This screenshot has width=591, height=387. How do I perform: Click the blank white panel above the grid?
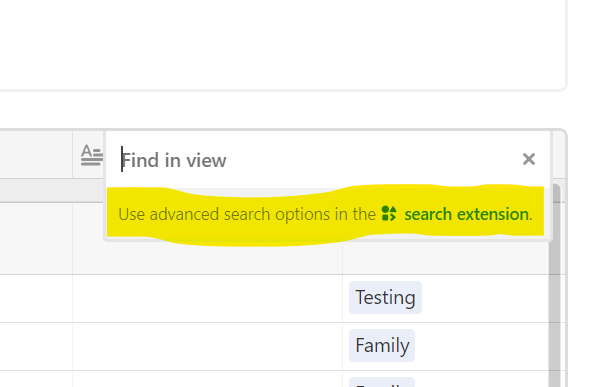[283, 43]
